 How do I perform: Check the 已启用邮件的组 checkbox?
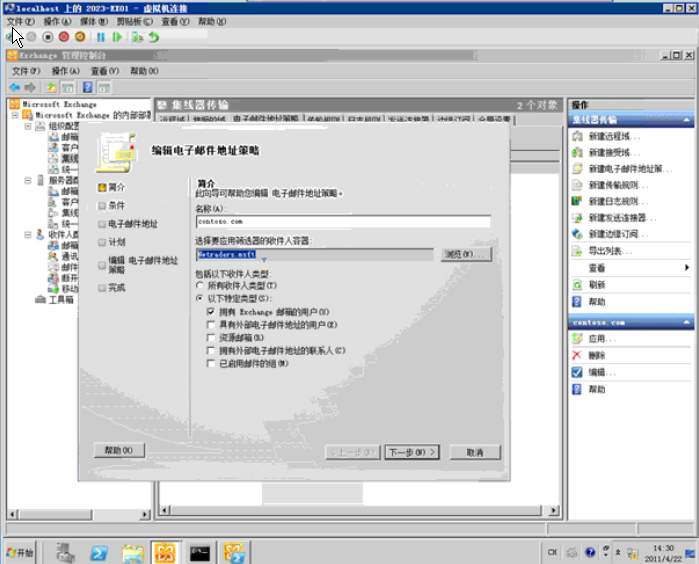211,363
